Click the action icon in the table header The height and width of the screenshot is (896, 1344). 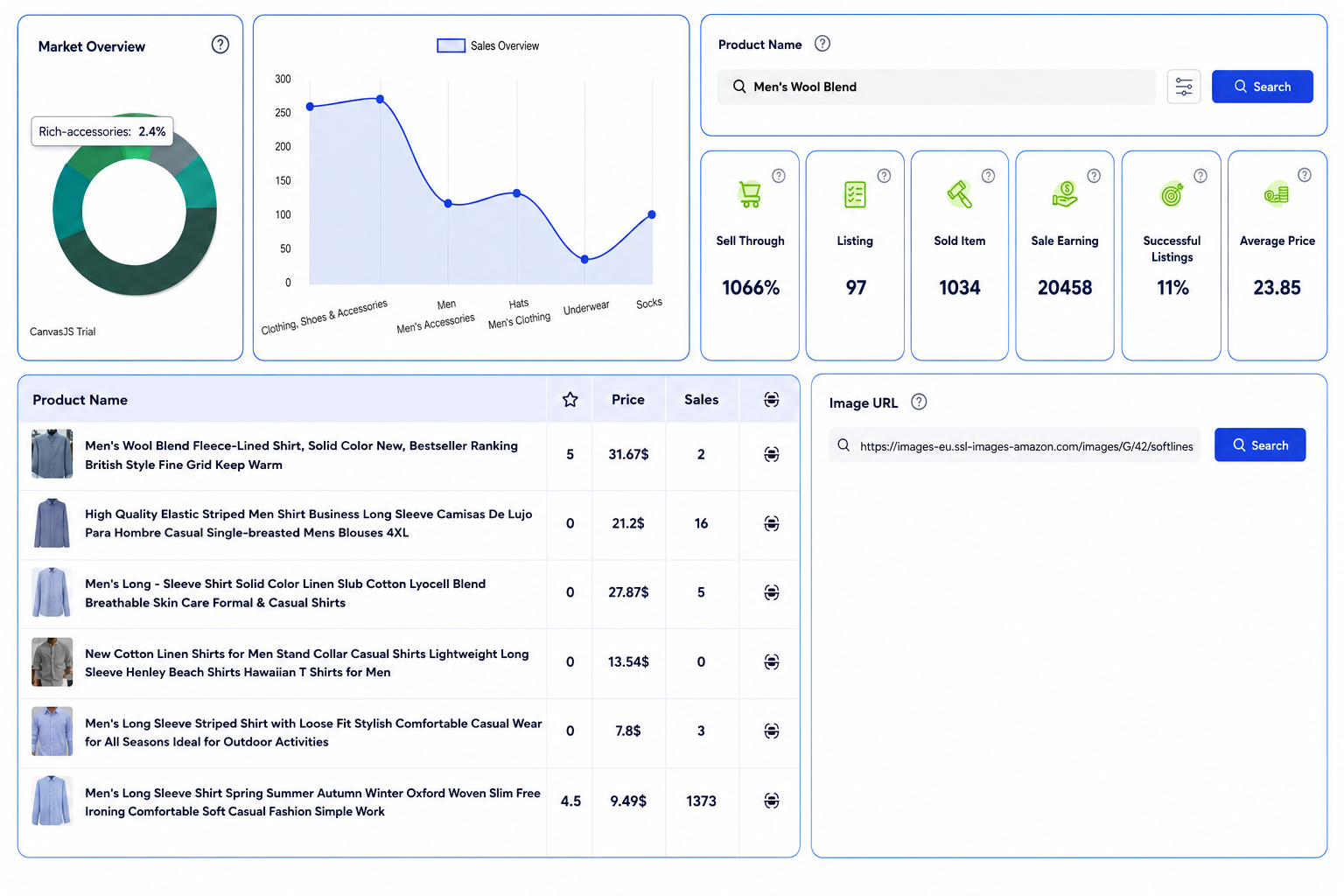[771, 400]
